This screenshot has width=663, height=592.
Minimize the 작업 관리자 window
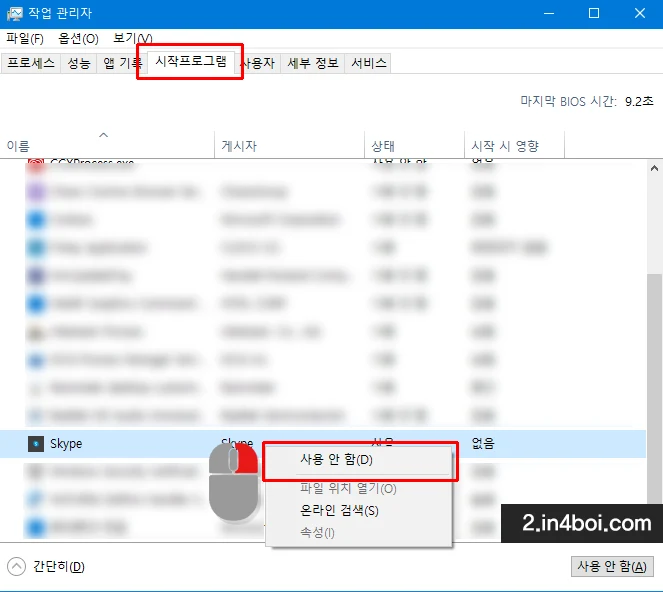(549, 14)
